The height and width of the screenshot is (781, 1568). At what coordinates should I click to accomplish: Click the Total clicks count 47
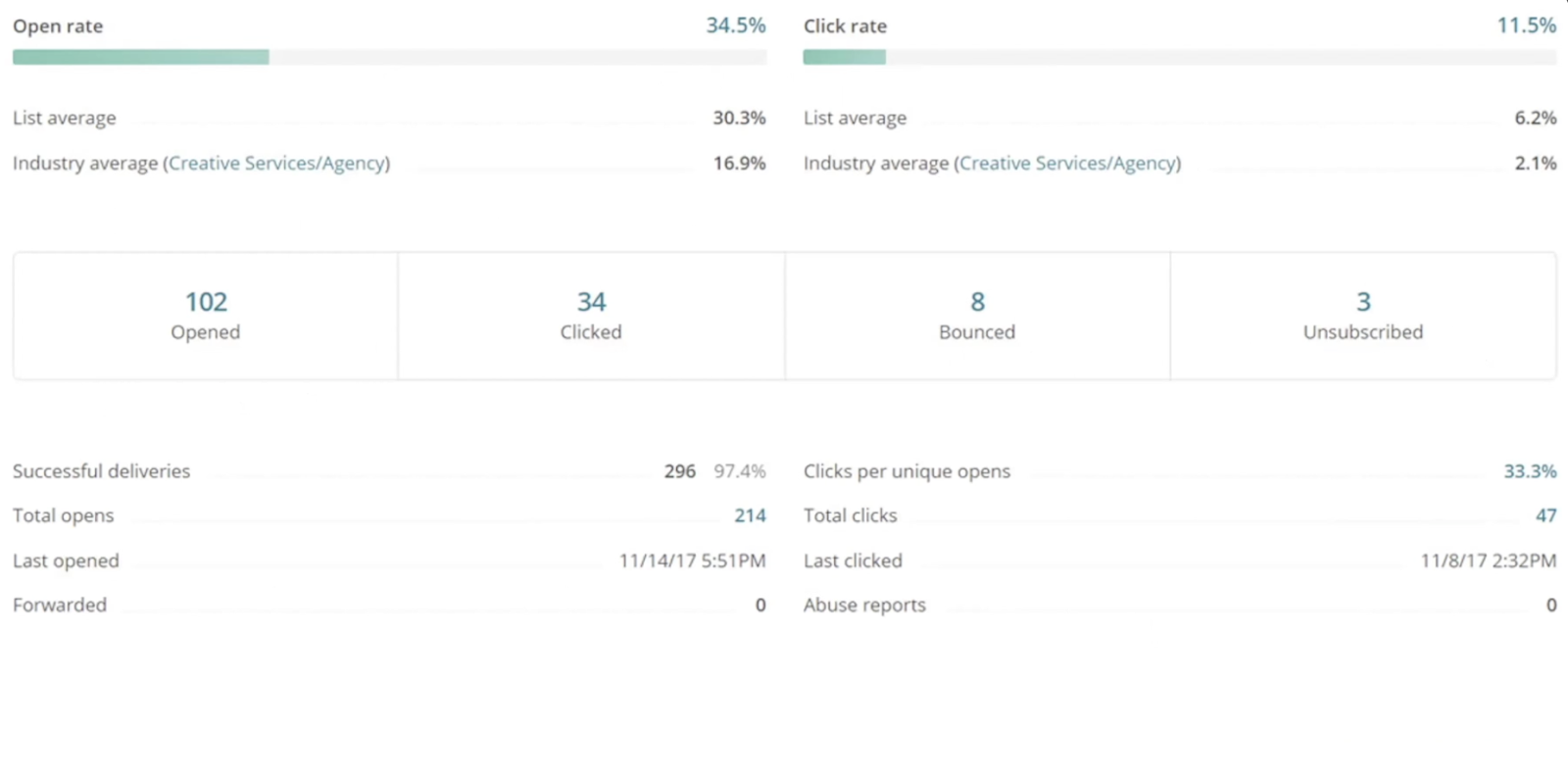pyautogui.click(x=1545, y=515)
